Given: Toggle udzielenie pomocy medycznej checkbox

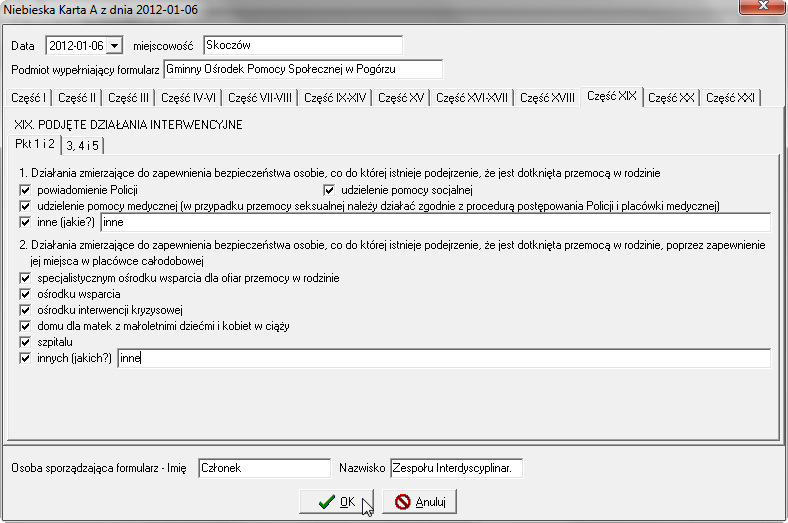Looking at the screenshot, I should (x=25, y=206).
